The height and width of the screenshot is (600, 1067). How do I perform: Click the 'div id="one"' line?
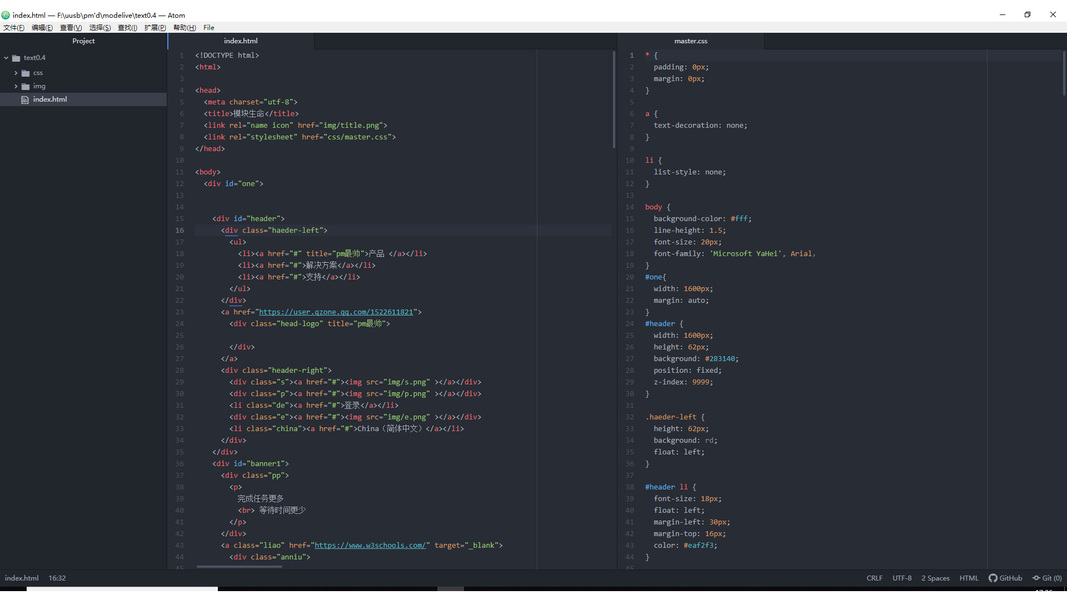pyautogui.click(x=233, y=184)
